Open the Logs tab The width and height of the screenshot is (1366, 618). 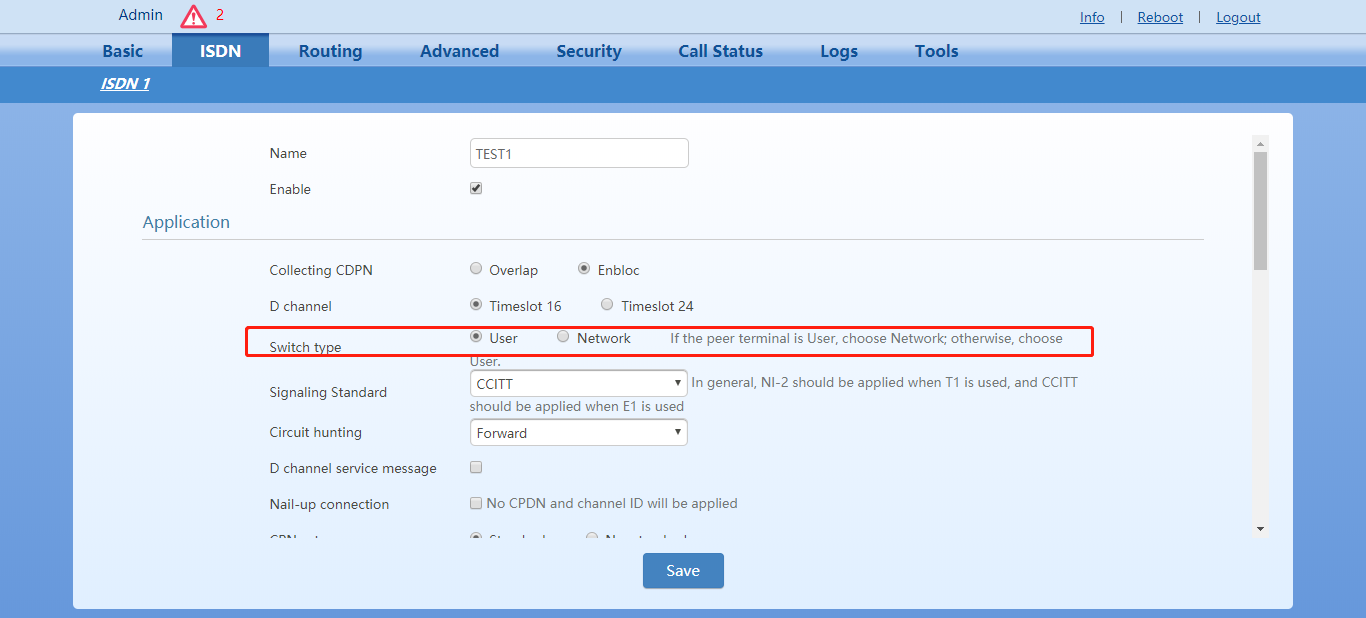(x=839, y=51)
